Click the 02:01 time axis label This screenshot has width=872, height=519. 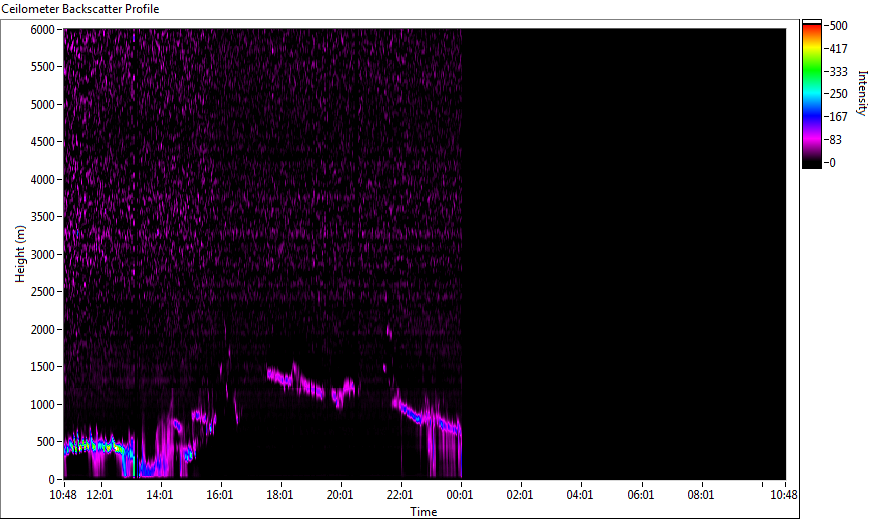pyautogui.click(x=520, y=495)
